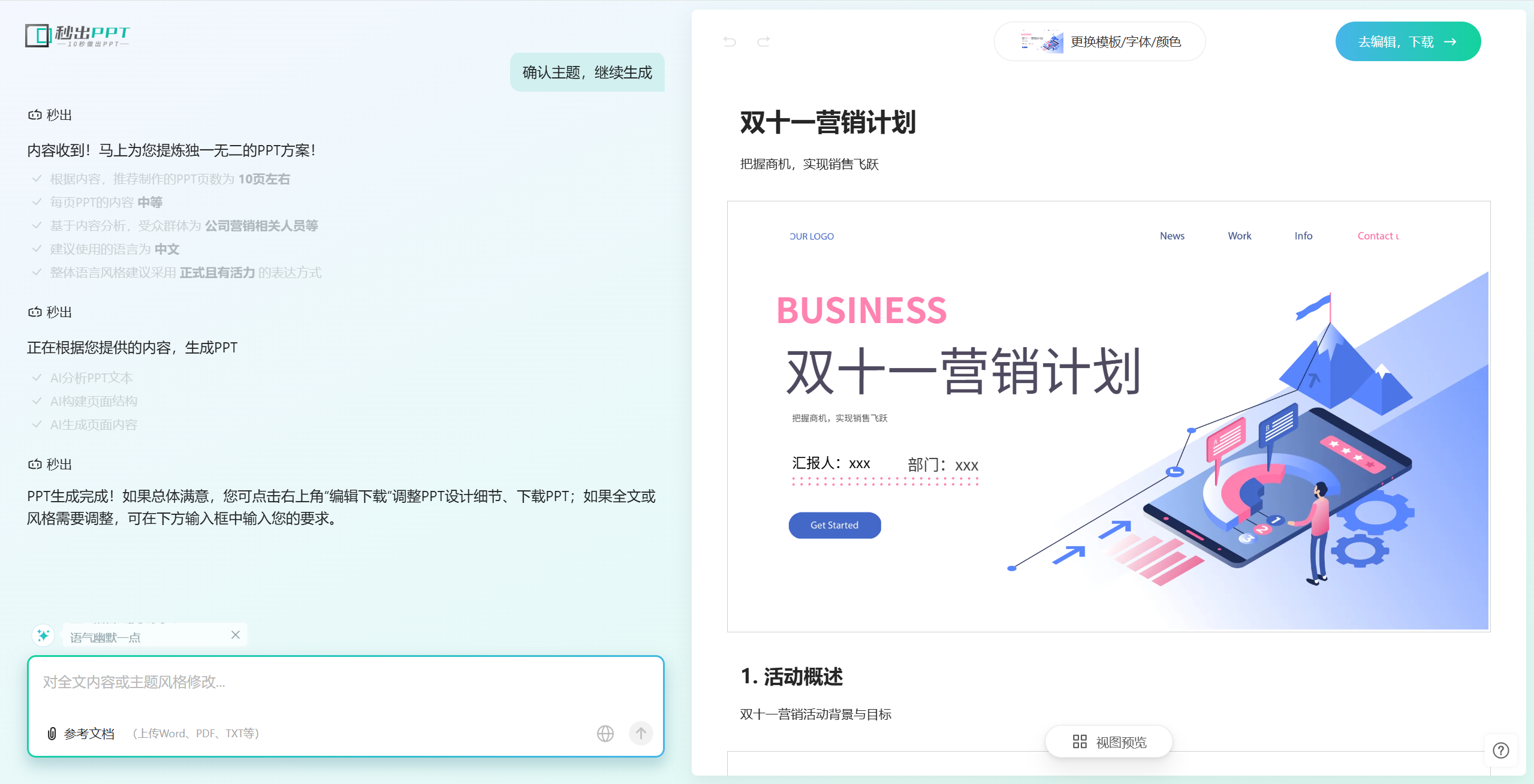The width and height of the screenshot is (1534, 784).
Task: Open 视图预览 grid view
Action: pyautogui.click(x=1109, y=742)
